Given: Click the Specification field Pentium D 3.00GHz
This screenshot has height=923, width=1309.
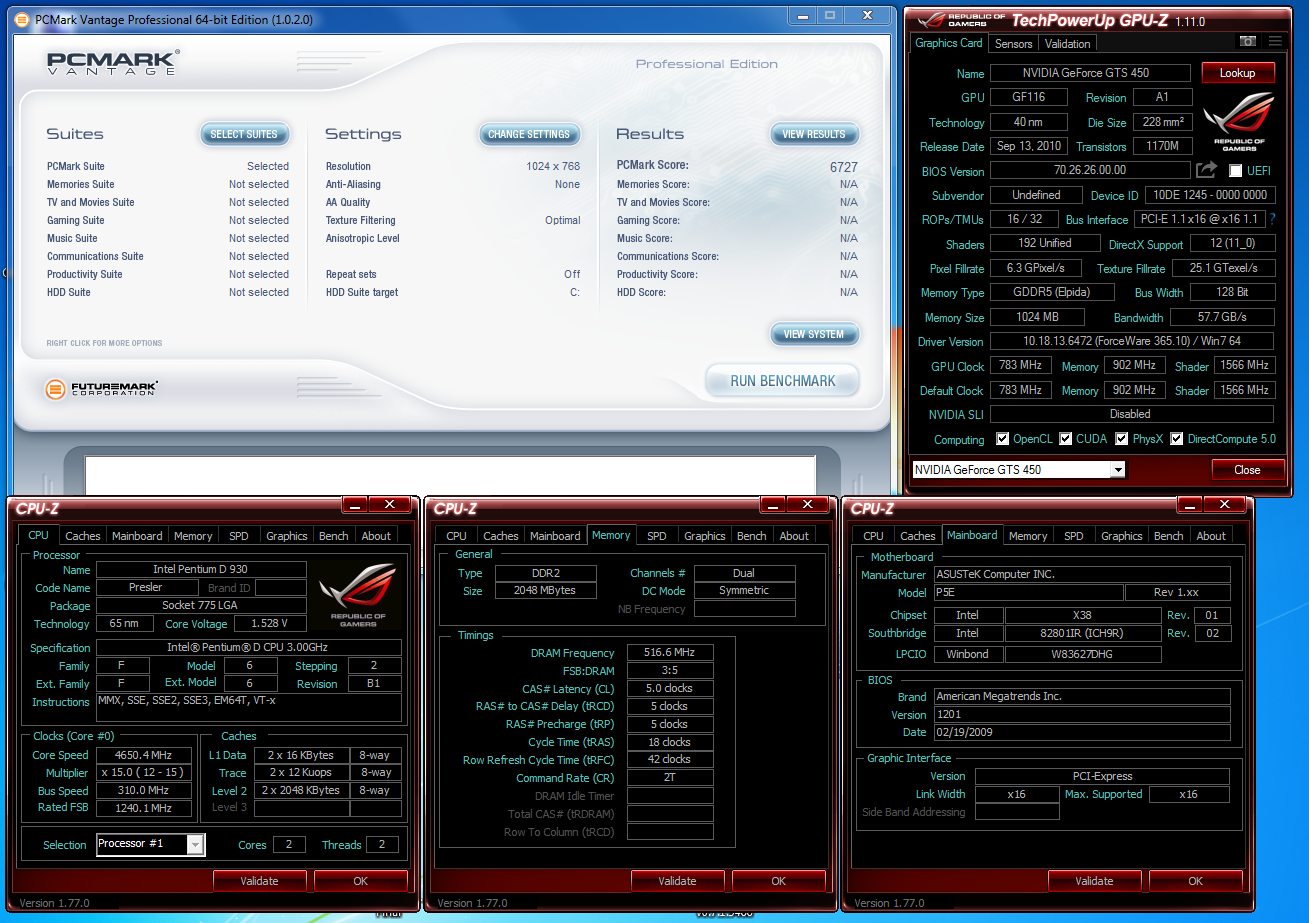Looking at the screenshot, I should point(249,647).
